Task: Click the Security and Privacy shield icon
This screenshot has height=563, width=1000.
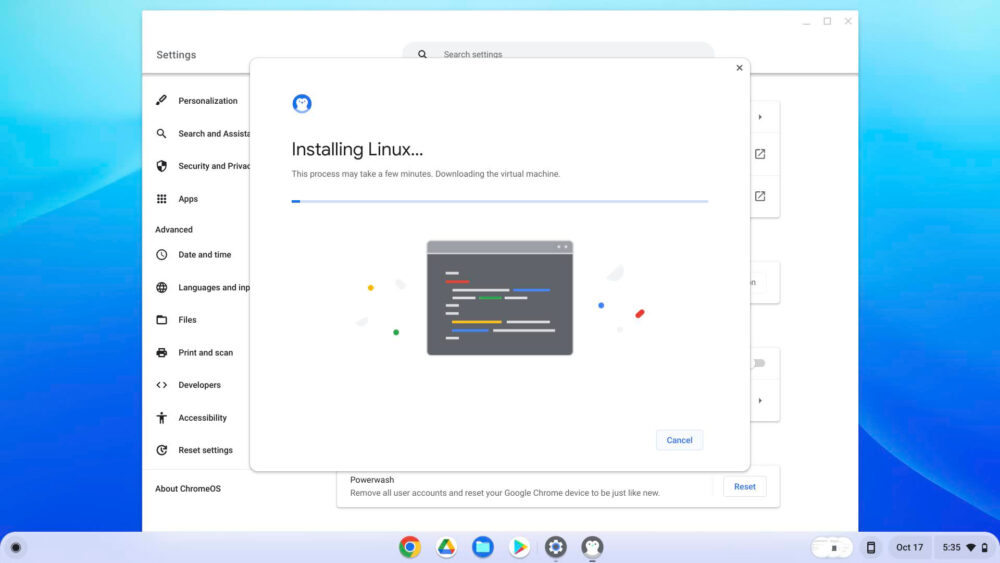Action: (161, 166)
